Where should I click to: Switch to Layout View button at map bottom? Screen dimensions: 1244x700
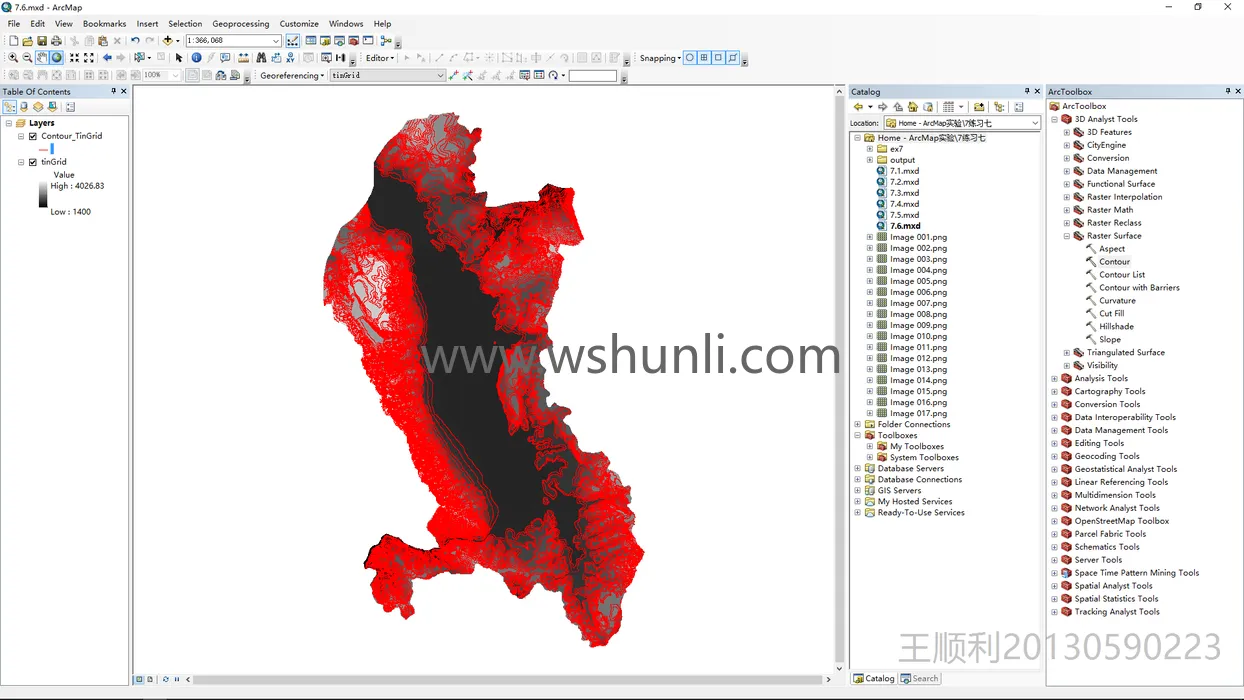pos(150,679)
